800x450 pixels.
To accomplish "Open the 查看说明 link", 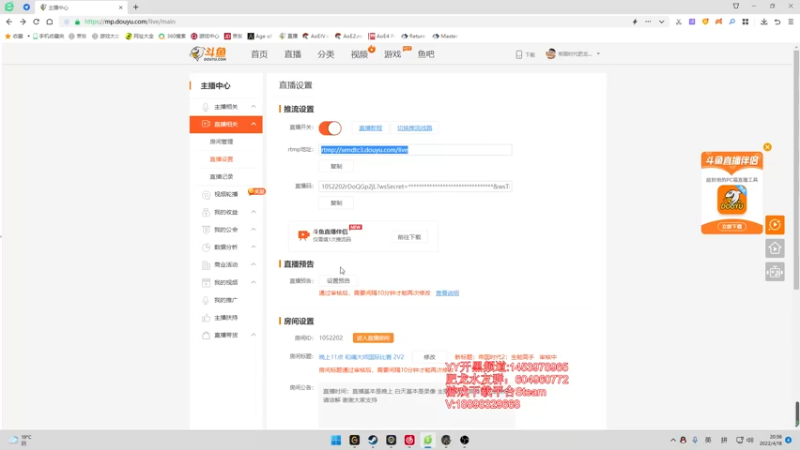I will coord(447,293).
